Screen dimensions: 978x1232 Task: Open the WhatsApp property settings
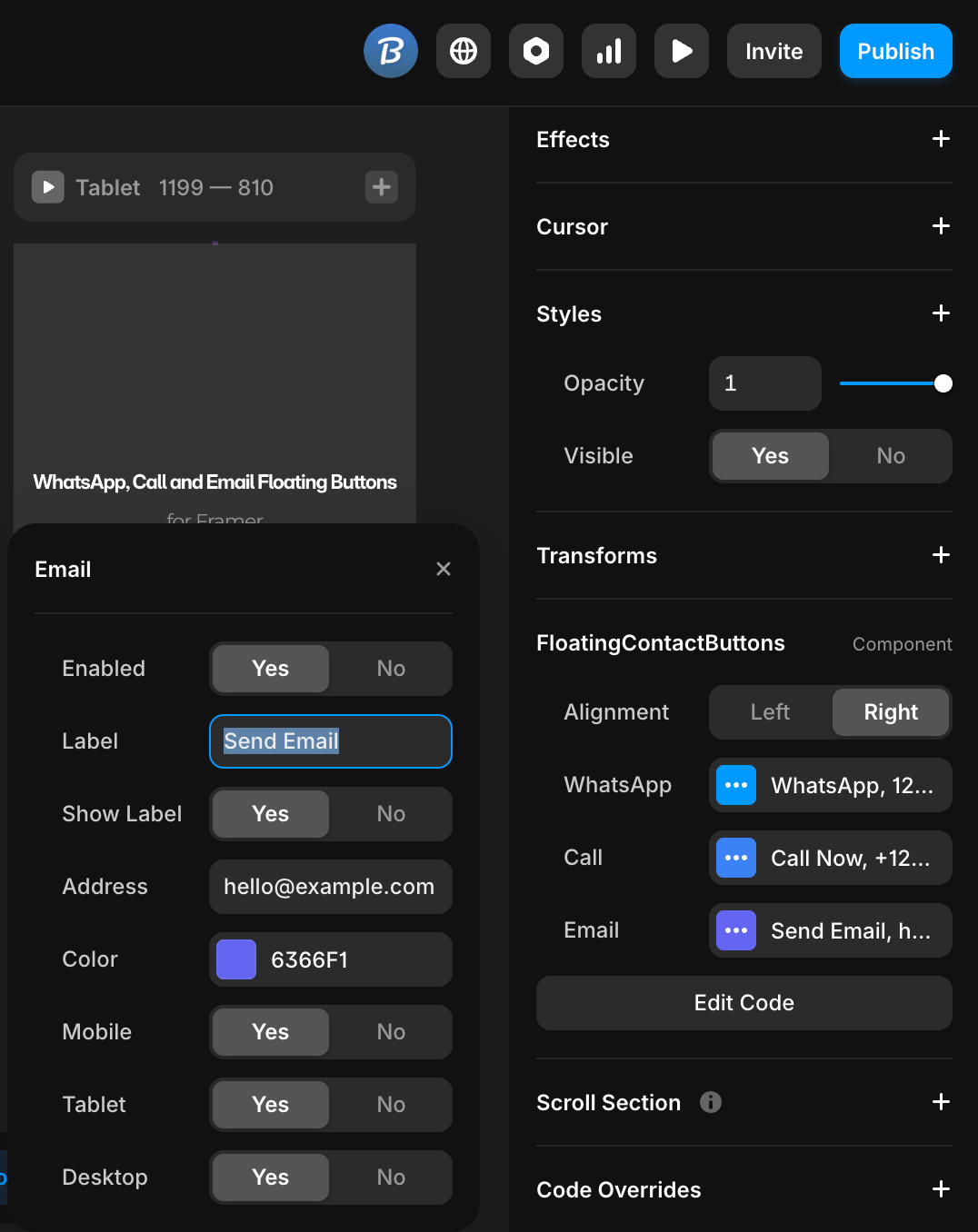(830, 785)
